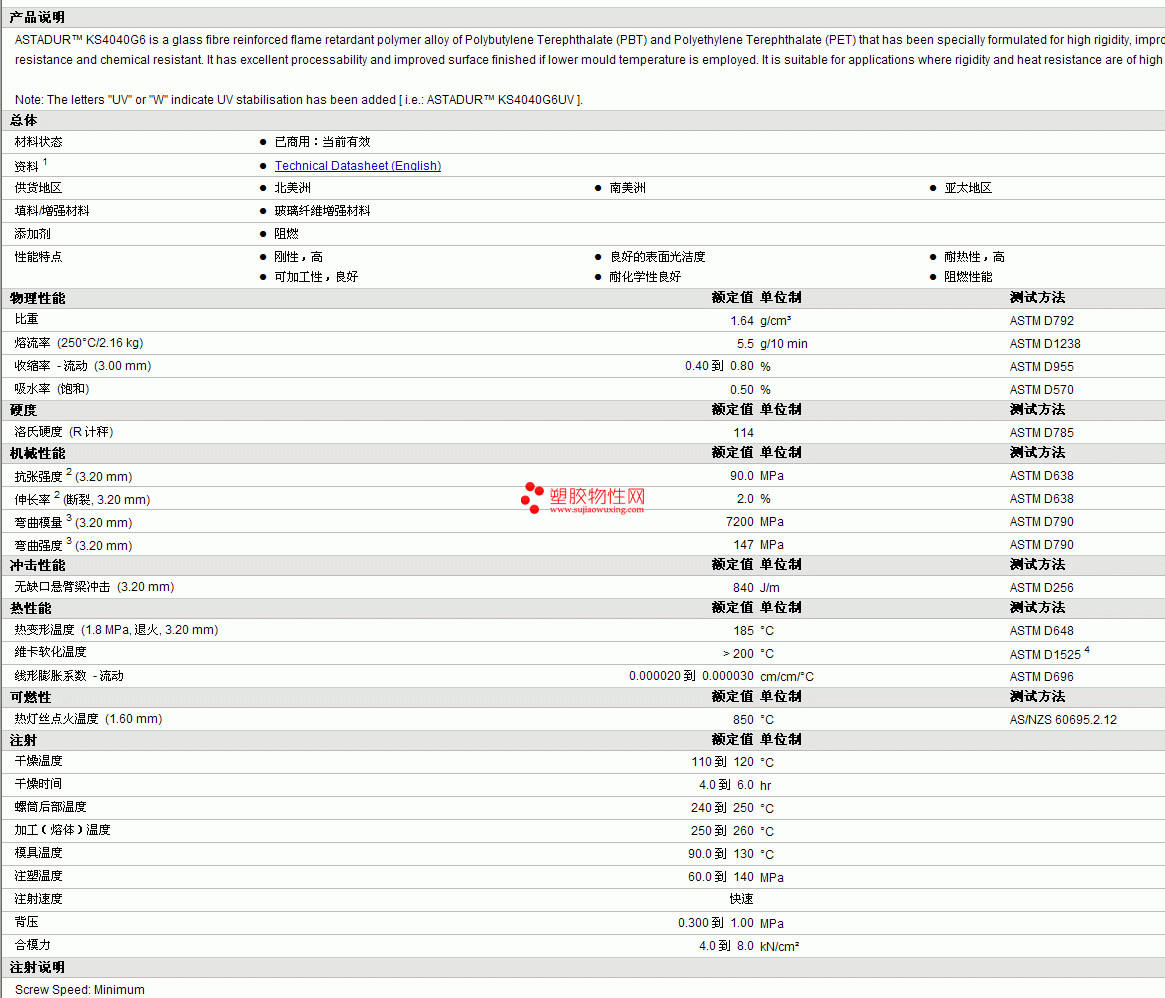Click the 热灯丝点火温度 (1.60 mm) row label
Image resolution: width=1165 pixels, height=998 pixels.
click(x=88, y=719)
